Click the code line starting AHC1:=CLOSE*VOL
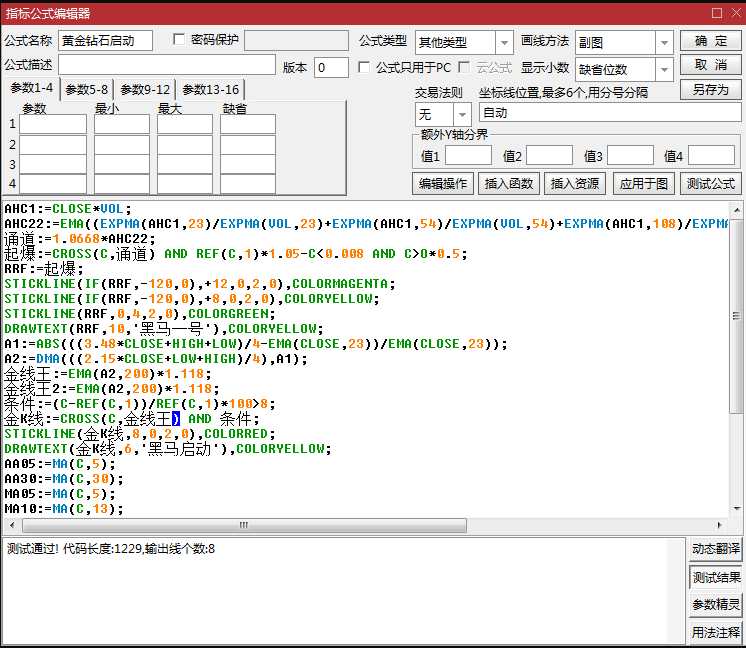Viewport: 746px width, 648px height. pyautogui.click(x=68, y=209)
